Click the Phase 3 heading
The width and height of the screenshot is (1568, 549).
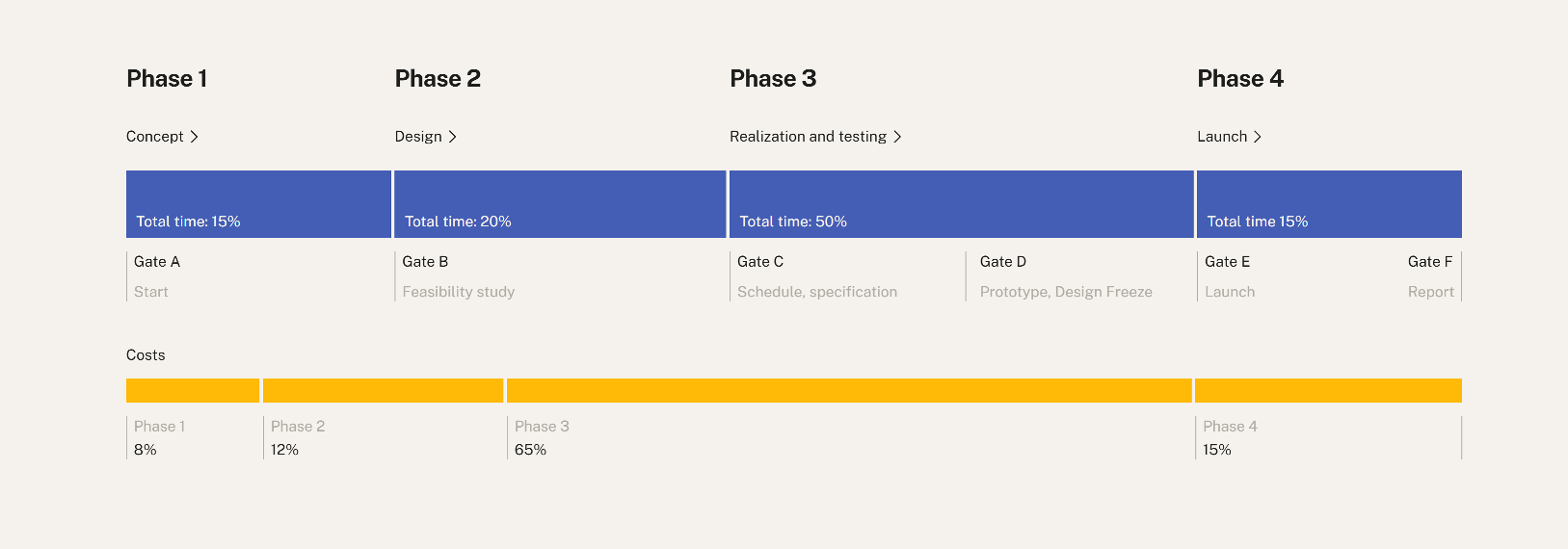point(773,79)
